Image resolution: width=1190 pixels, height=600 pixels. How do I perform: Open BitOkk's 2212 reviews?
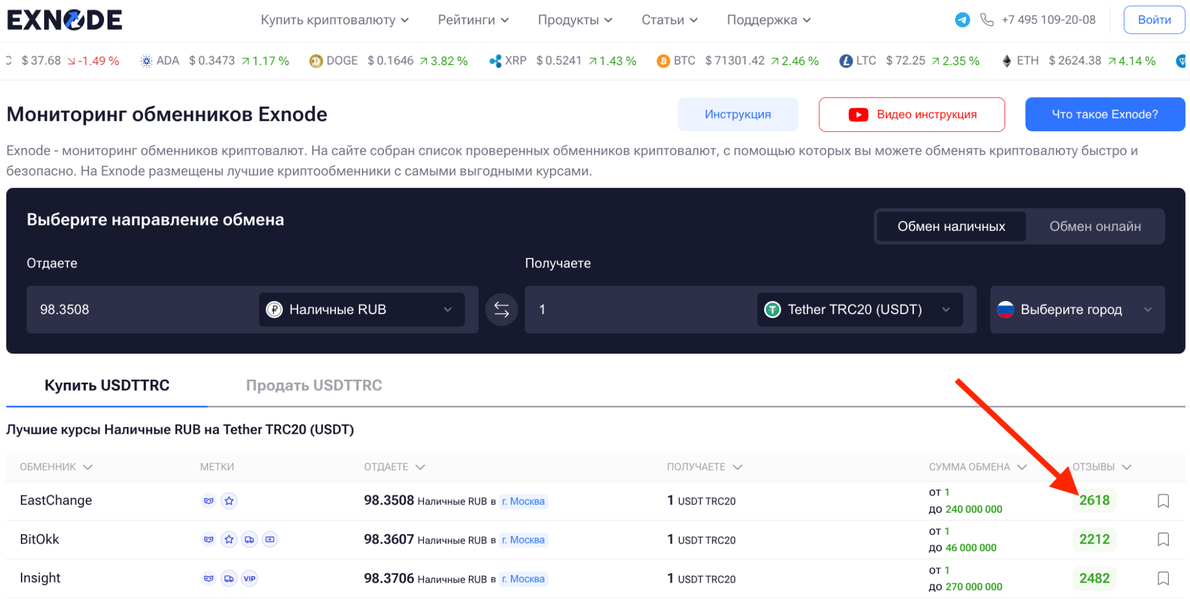(x=1094, y=539)
